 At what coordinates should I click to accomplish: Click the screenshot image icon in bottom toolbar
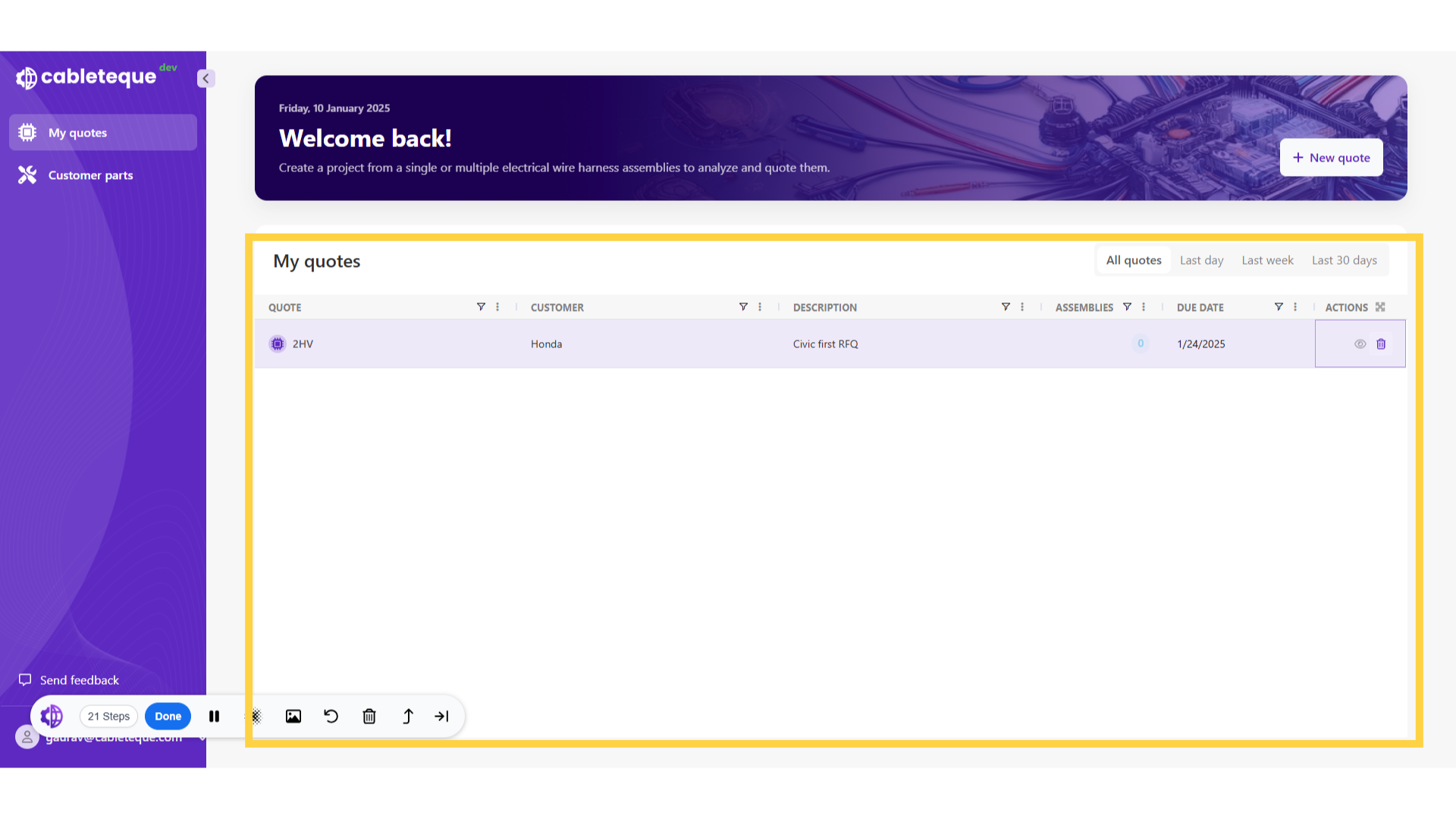point(293,717)
